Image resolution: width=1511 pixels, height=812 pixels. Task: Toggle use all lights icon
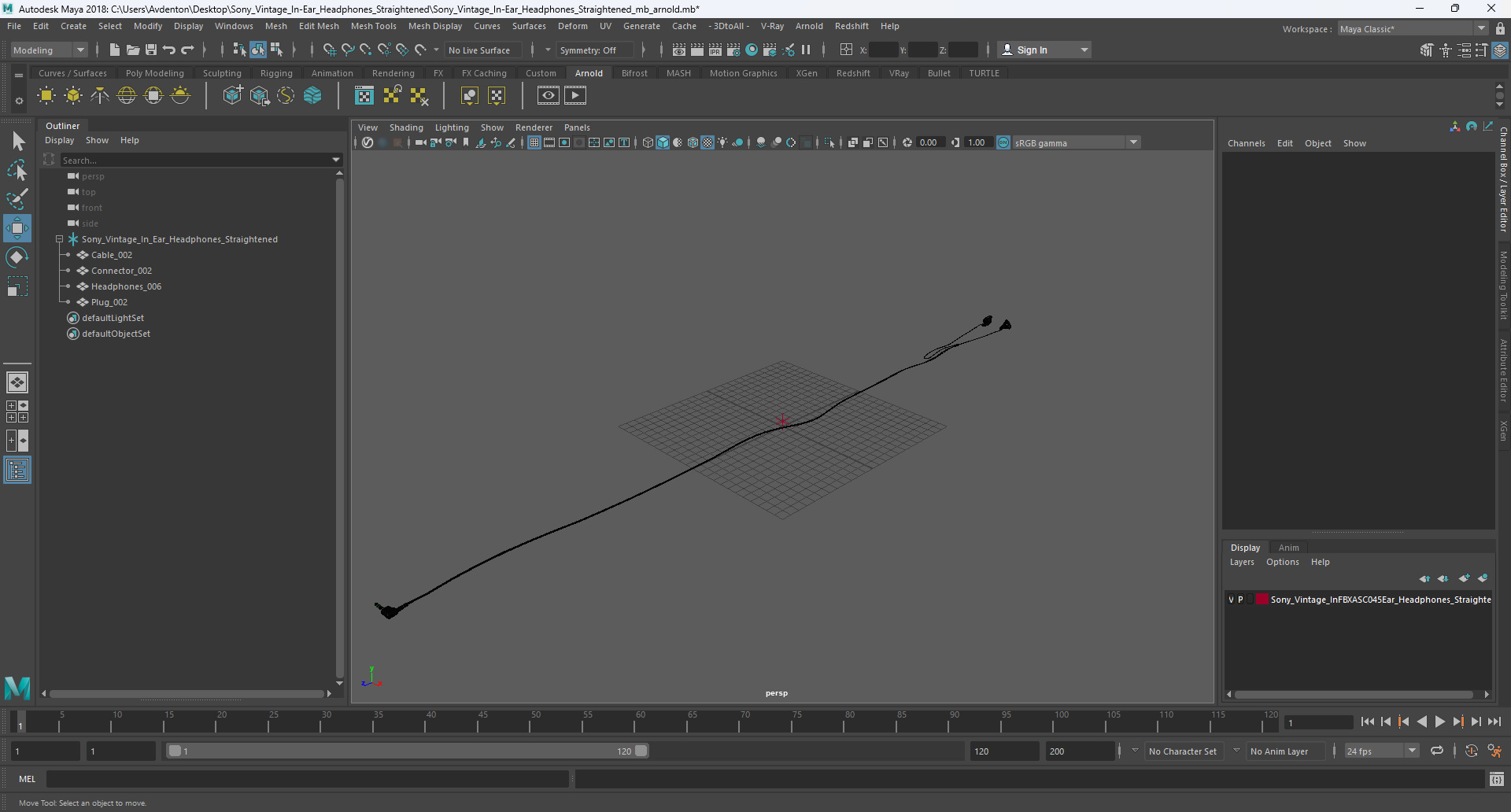(x=722, y=142)
